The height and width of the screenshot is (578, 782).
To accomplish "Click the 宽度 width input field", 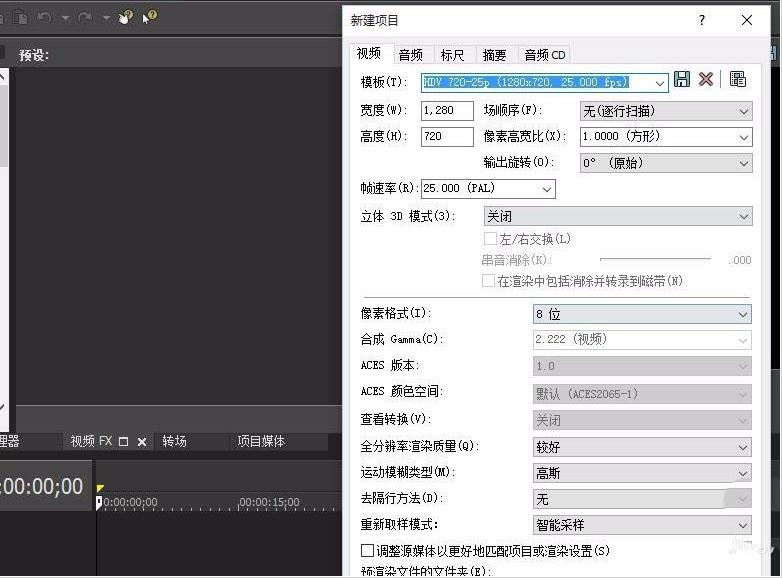I will click(447, 111).
